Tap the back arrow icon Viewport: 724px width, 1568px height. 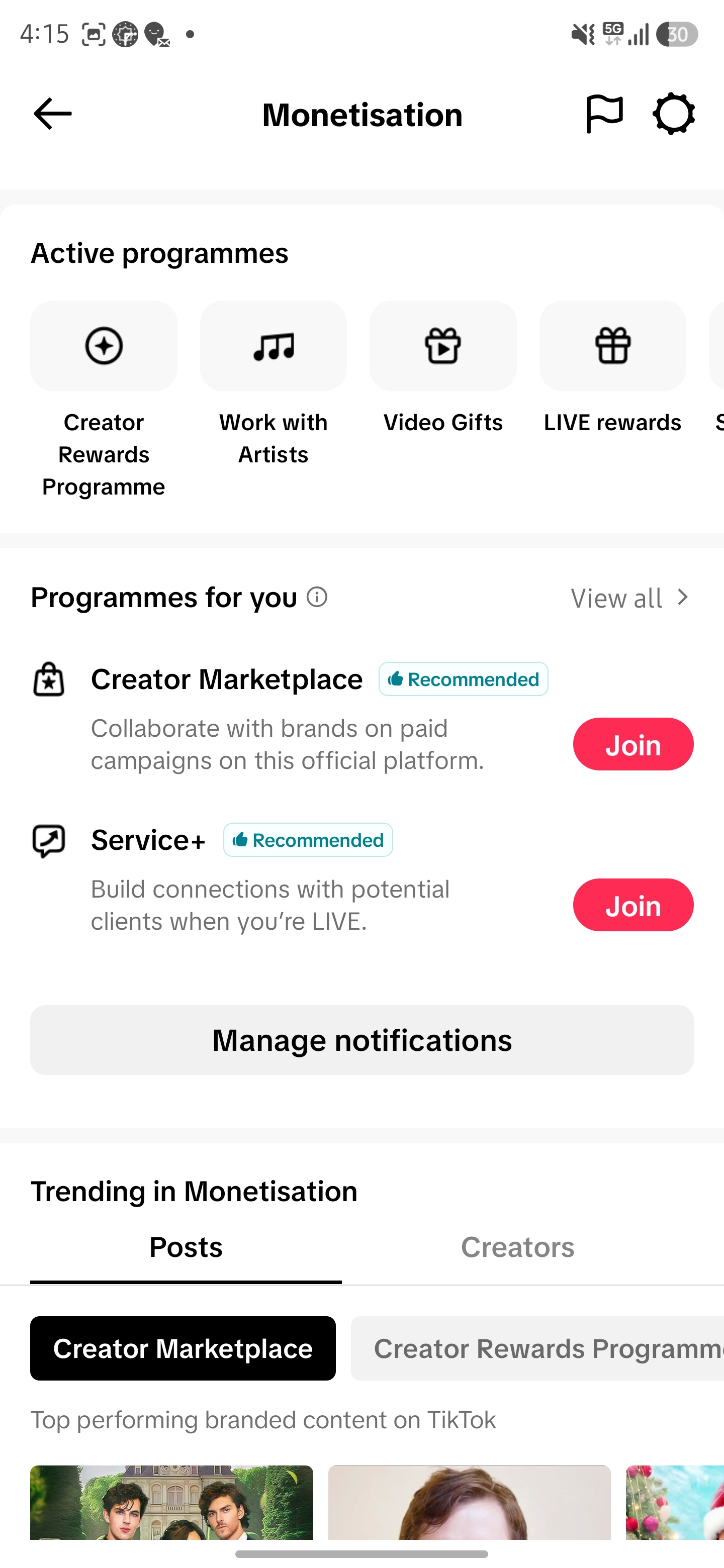click(x=52, y=114)
